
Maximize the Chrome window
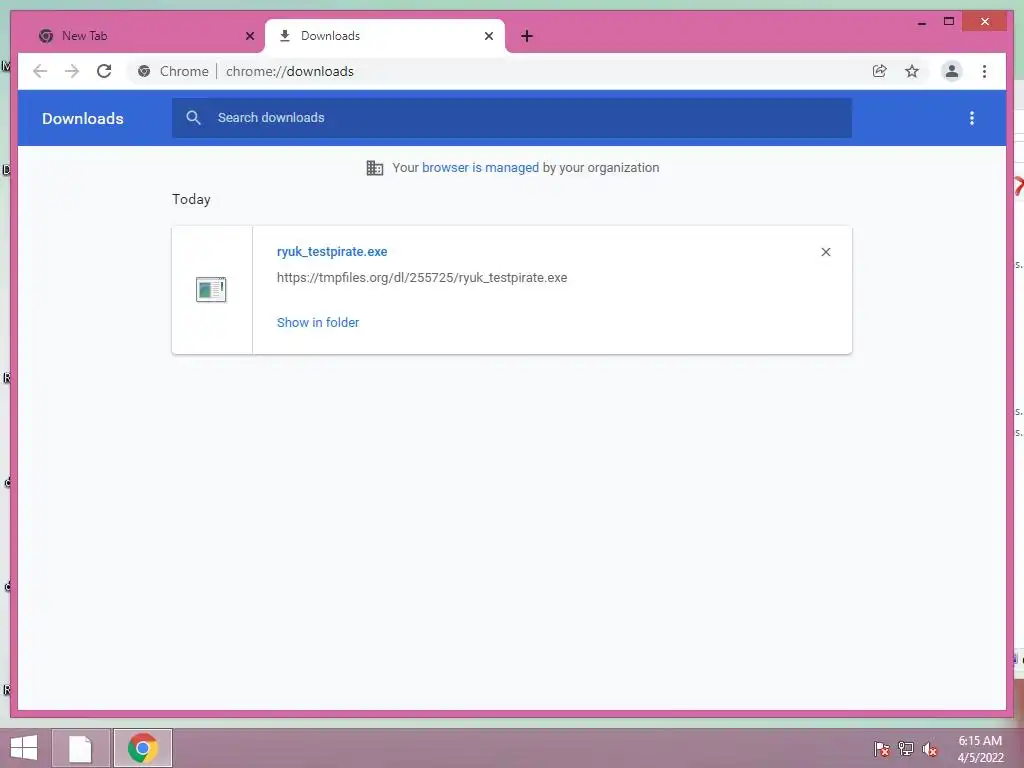coord(949,22)
